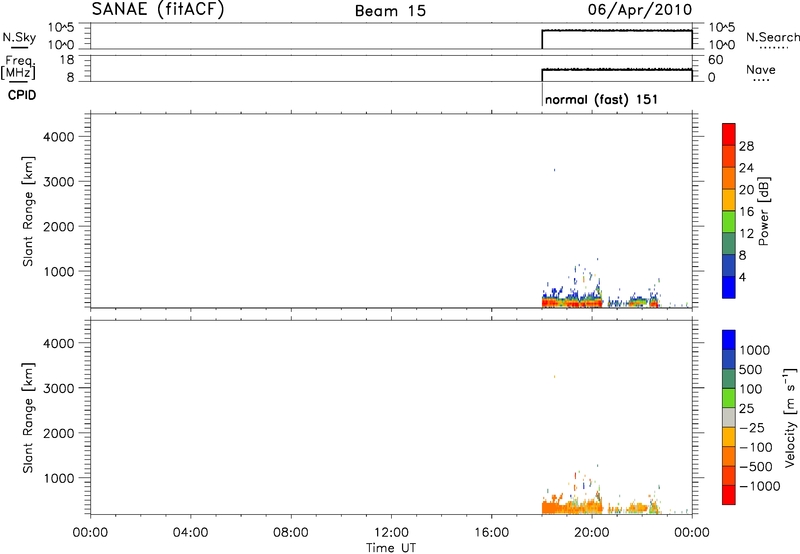Click the 'Beam 15' heading
Viewport: 800px width, 554px height.
coord(390,11)
